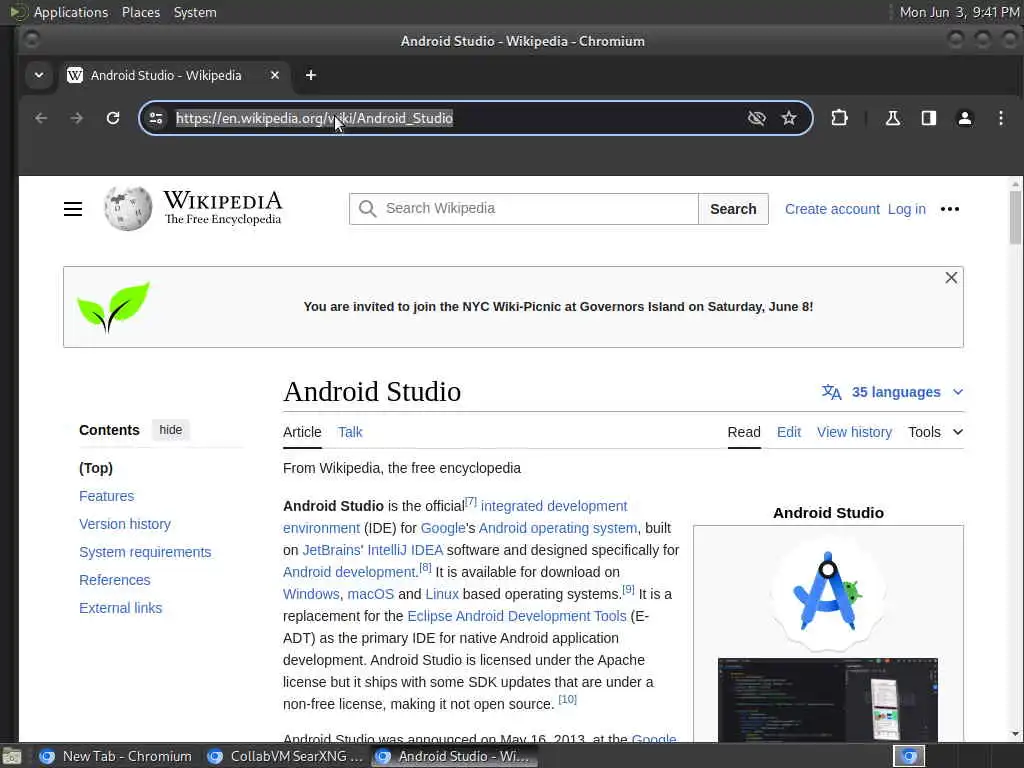Click the Wikipedia wordmark title

click(x=223, y=200)
